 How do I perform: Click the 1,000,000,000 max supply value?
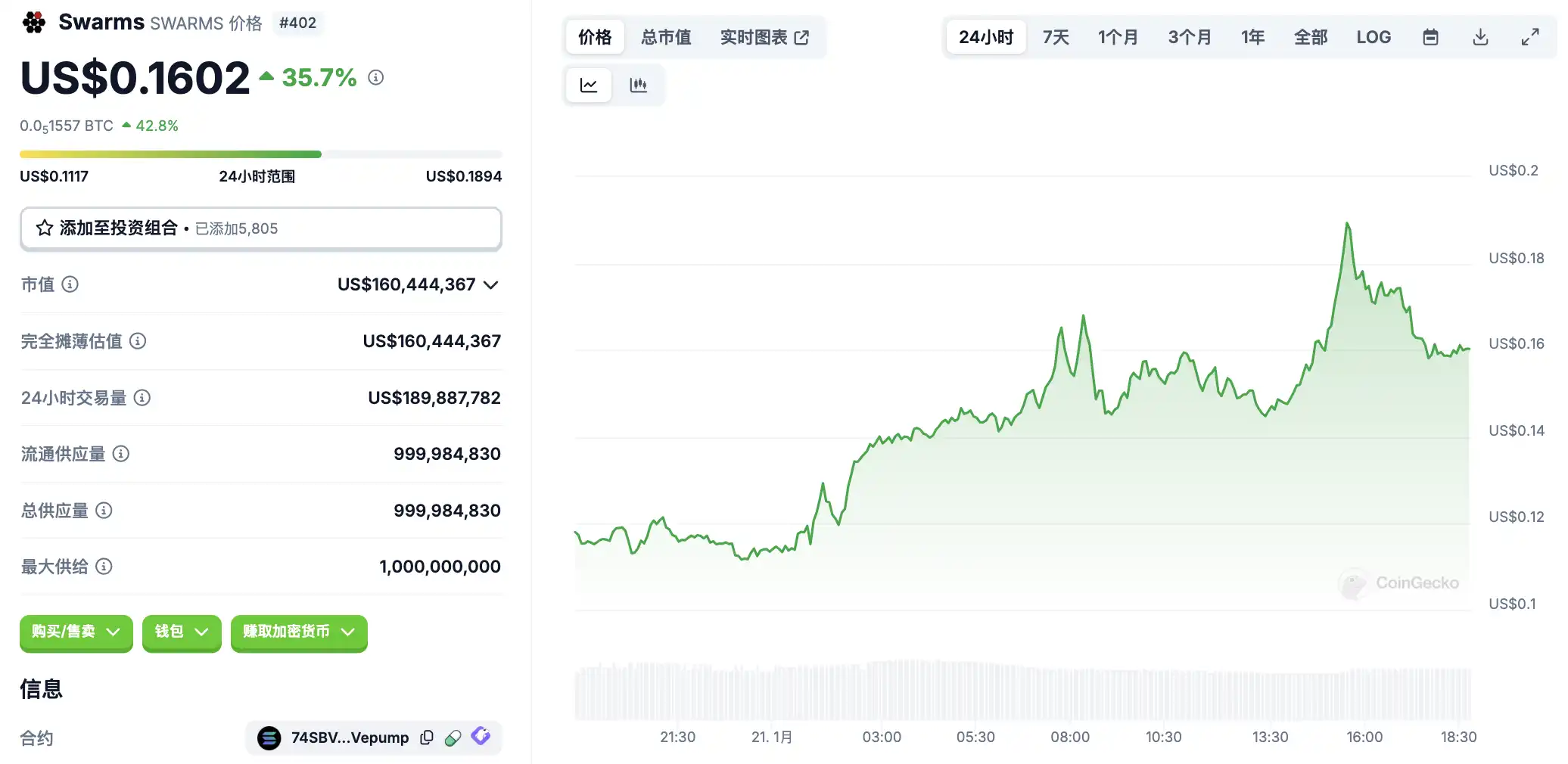440,567
